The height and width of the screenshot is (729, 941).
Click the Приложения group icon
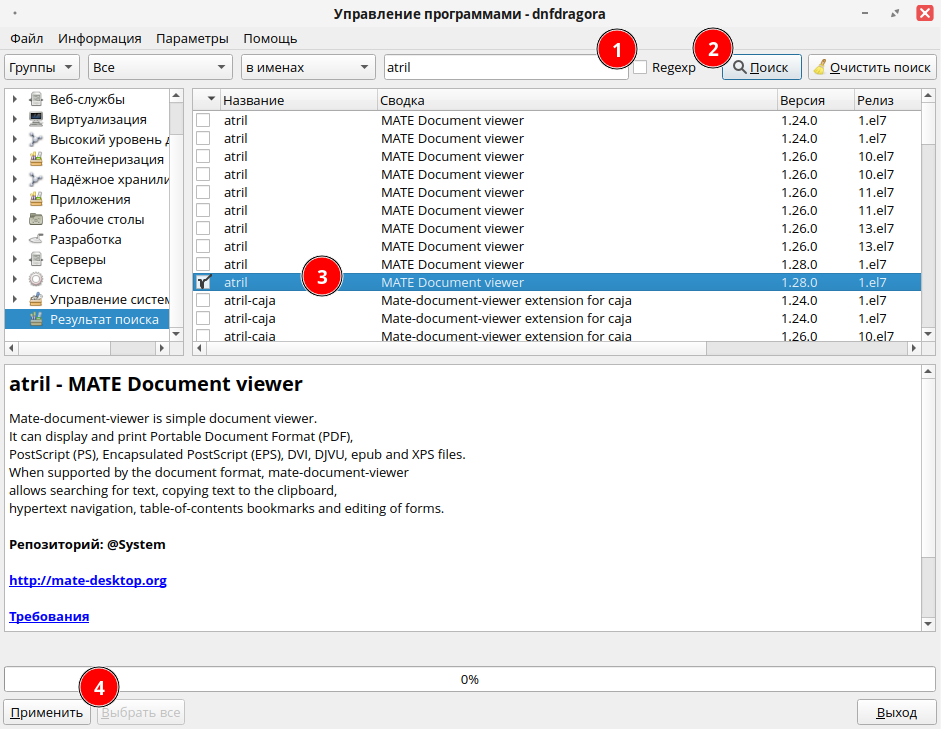[x=36, y=200]
